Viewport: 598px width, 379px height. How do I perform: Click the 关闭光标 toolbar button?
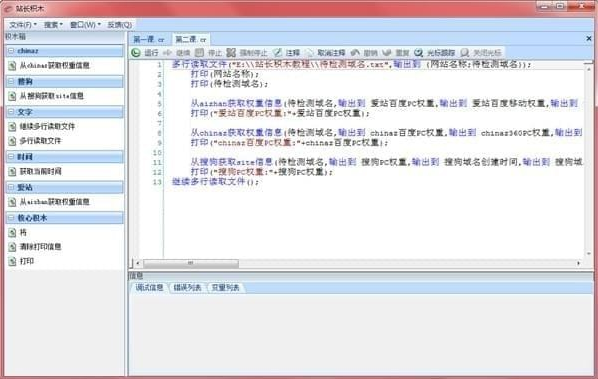tap(481, 53)
